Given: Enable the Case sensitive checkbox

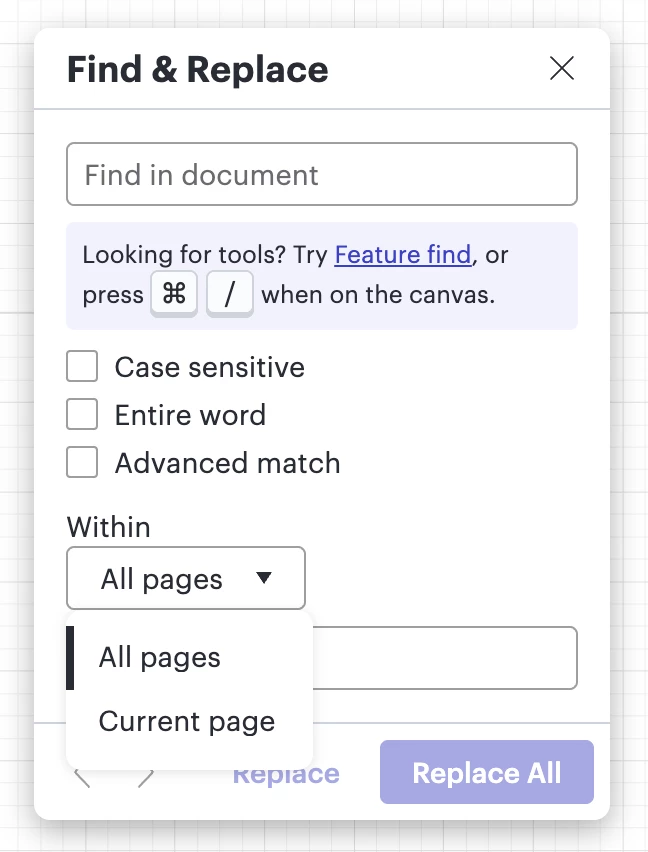Looking at the screenshot, I should [82, 367].
